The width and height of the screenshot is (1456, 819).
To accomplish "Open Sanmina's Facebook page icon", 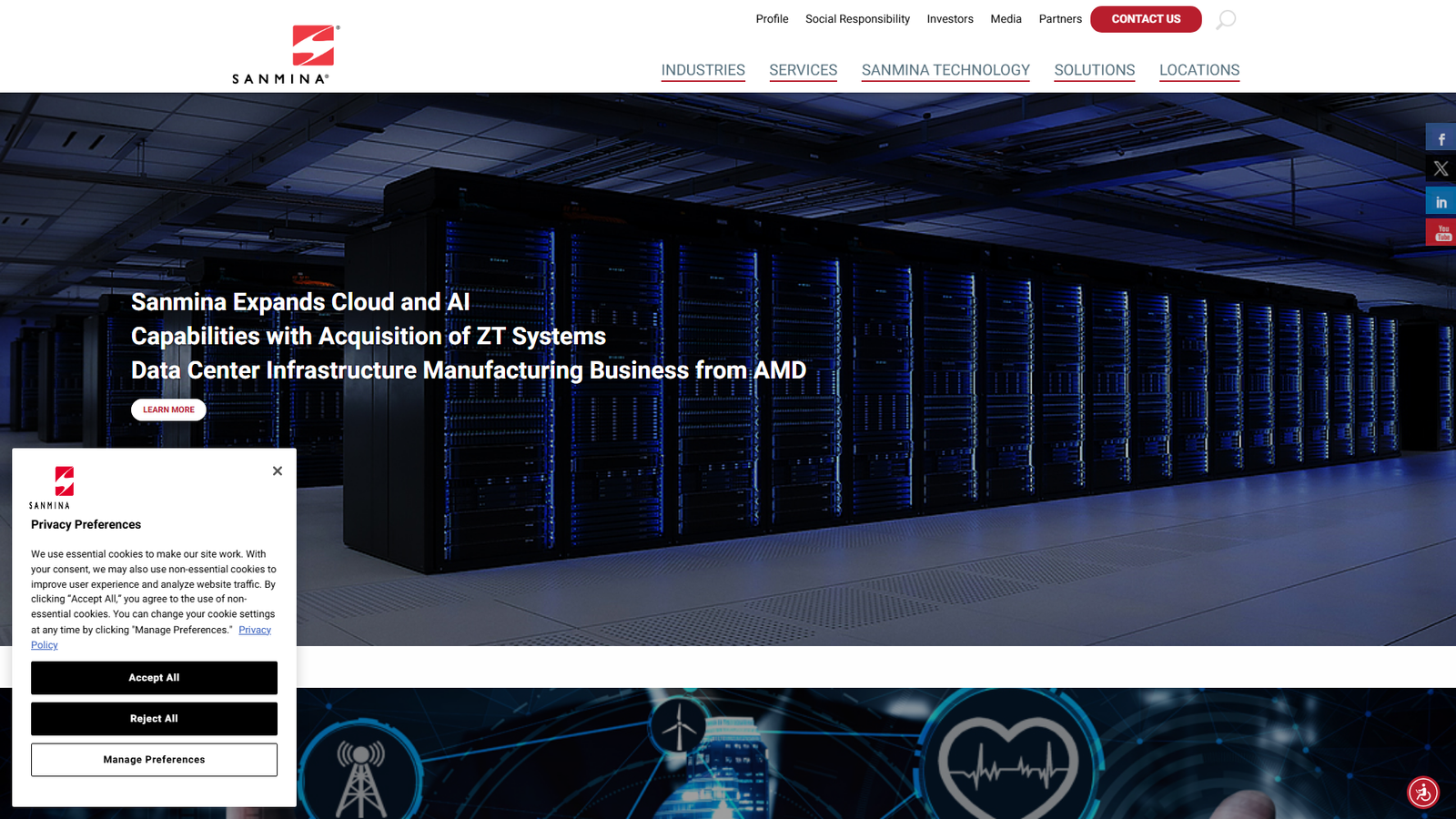I will [1441, 137].
